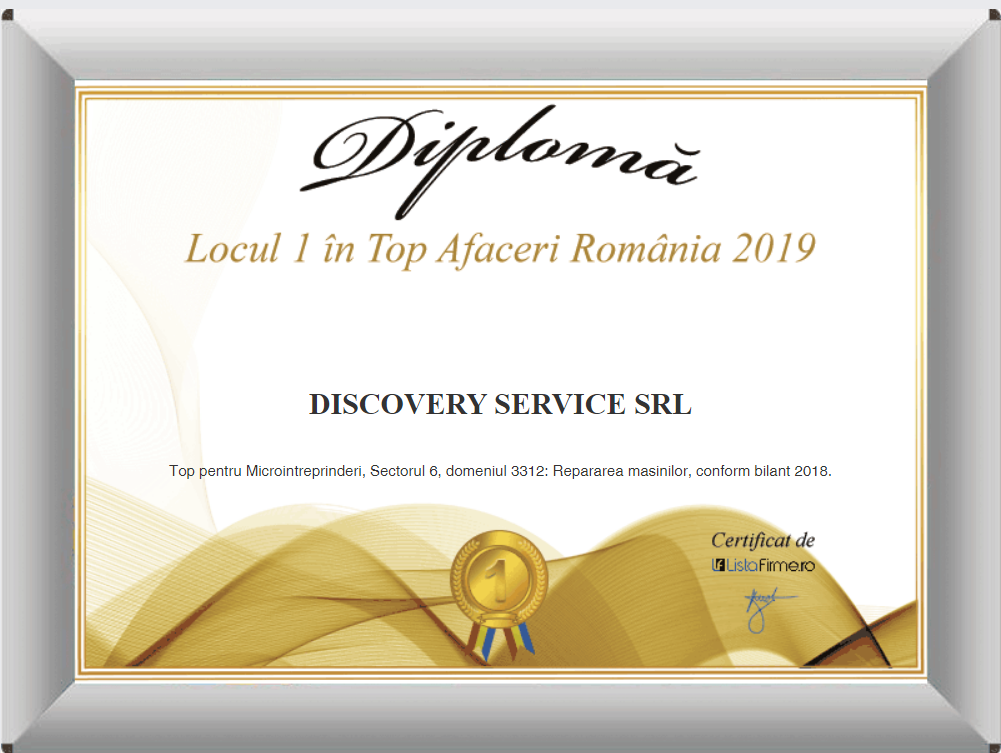Click the 'Diplomă' calligraphy title
Viewport: 1001px width, 753px height.
pos(500,162)
